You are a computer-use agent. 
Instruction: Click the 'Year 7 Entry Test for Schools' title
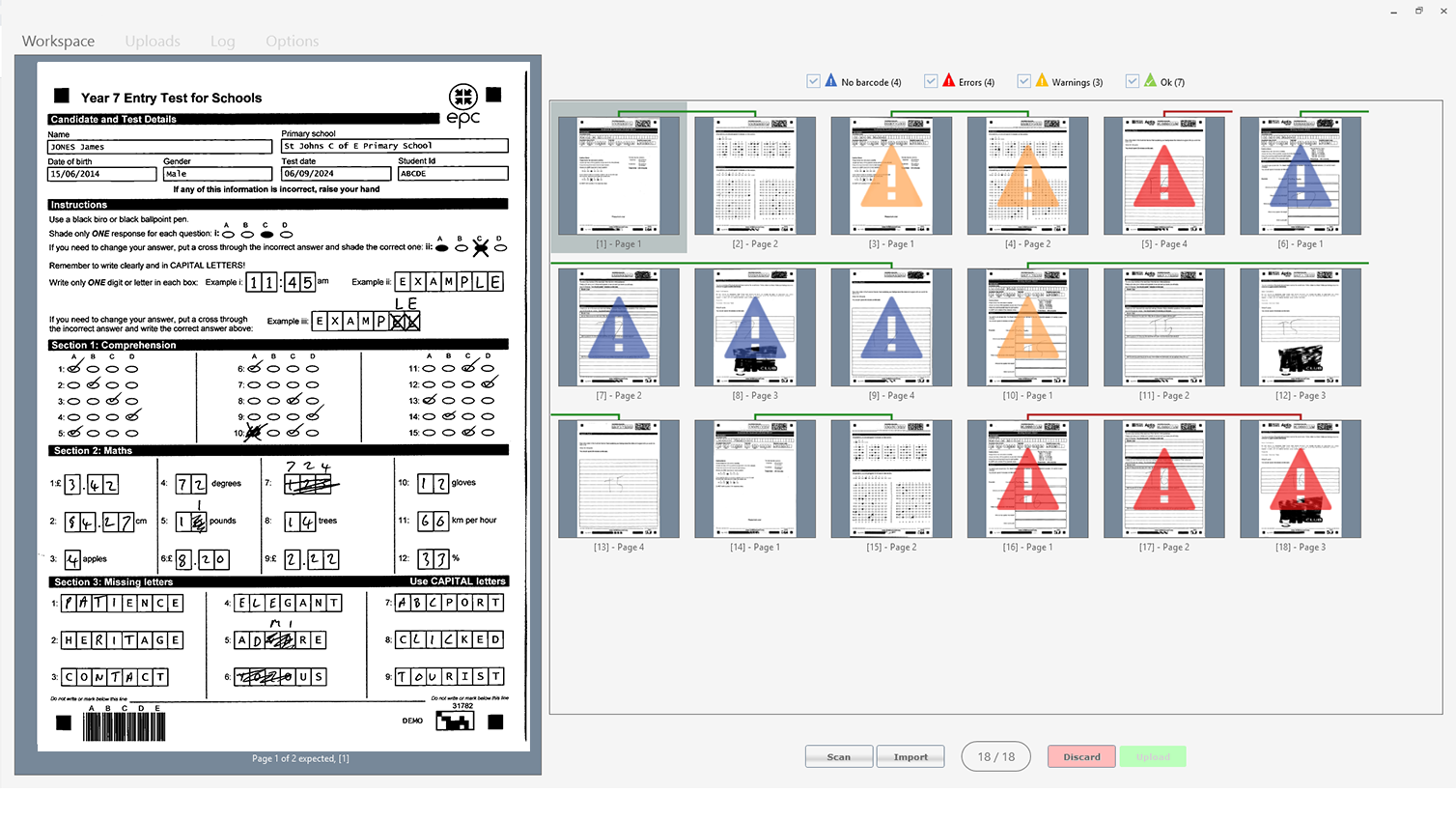[x=172, y=98]
